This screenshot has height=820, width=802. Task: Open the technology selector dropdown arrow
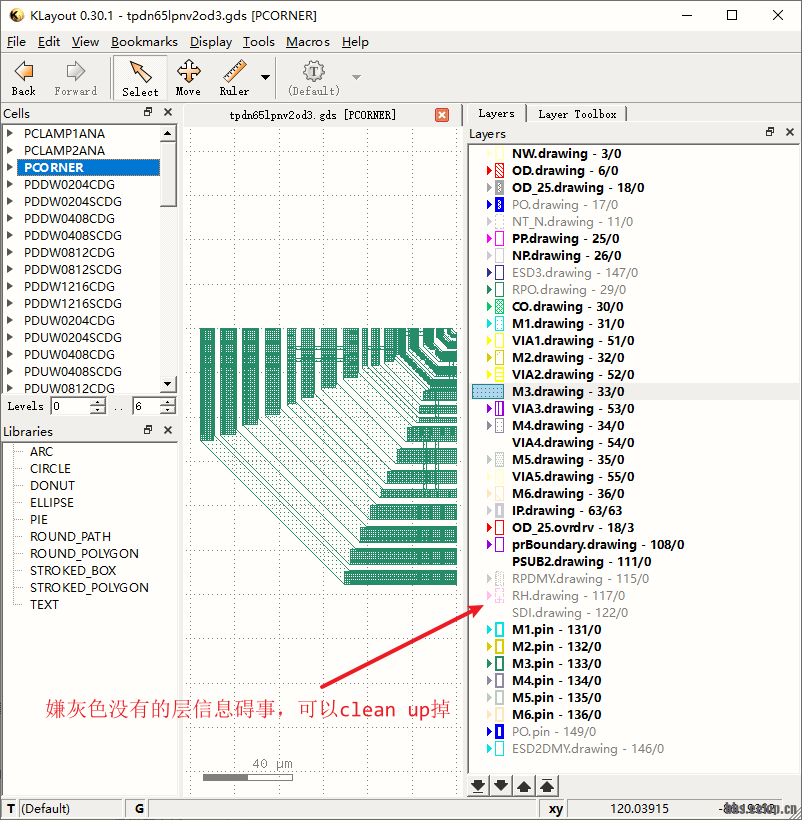click(357, 77)
